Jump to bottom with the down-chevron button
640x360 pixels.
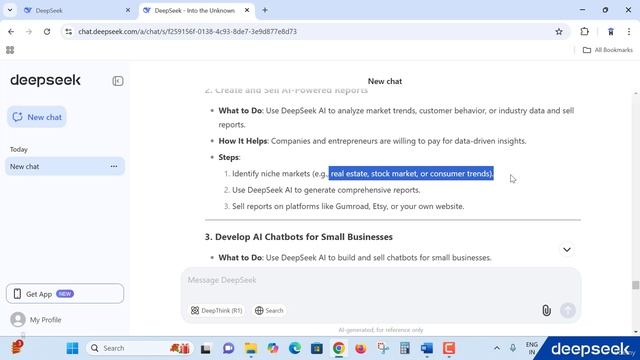[567, 249]
